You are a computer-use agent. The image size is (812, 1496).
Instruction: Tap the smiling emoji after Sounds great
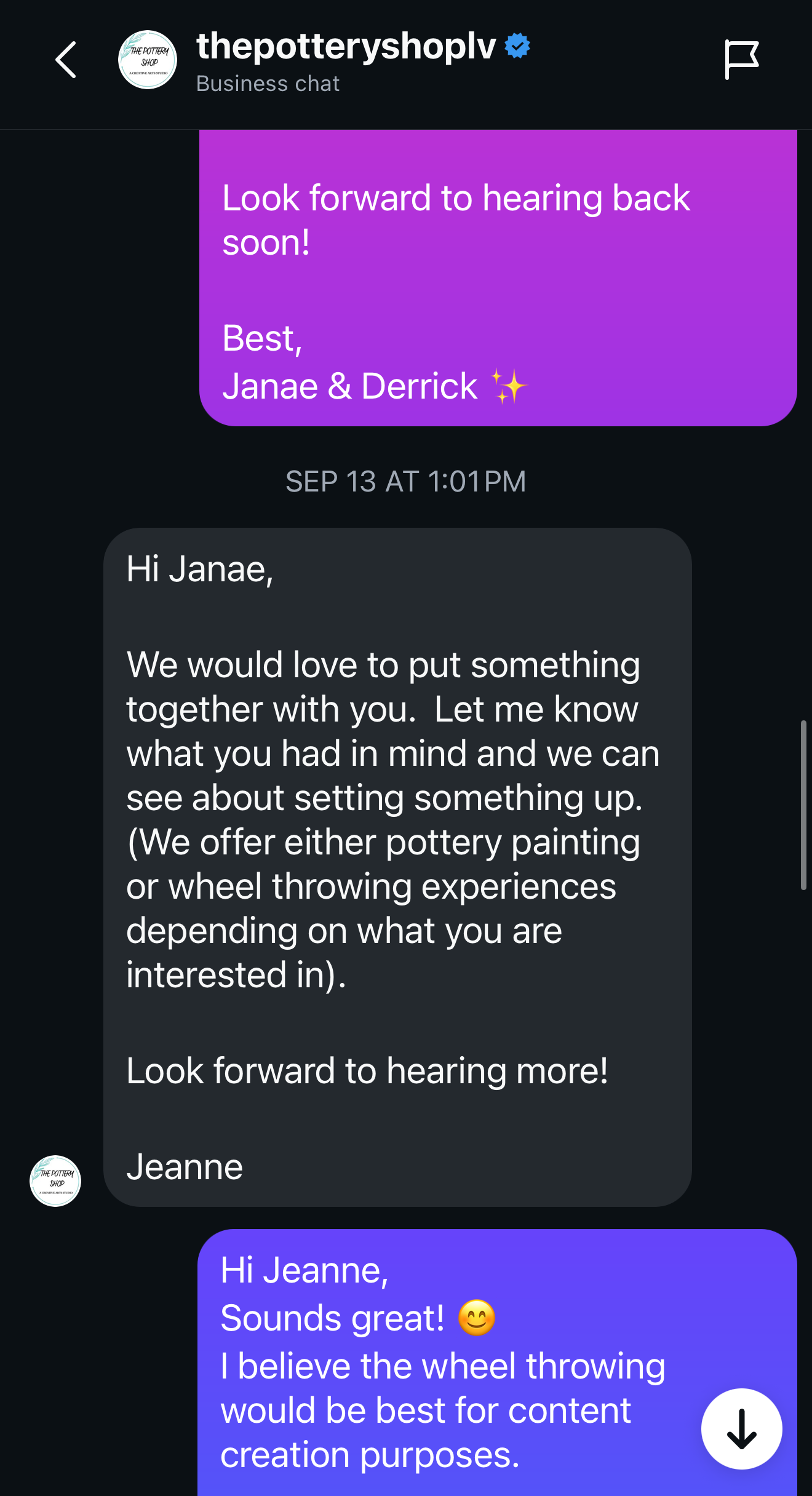[x=477, y=1318]
